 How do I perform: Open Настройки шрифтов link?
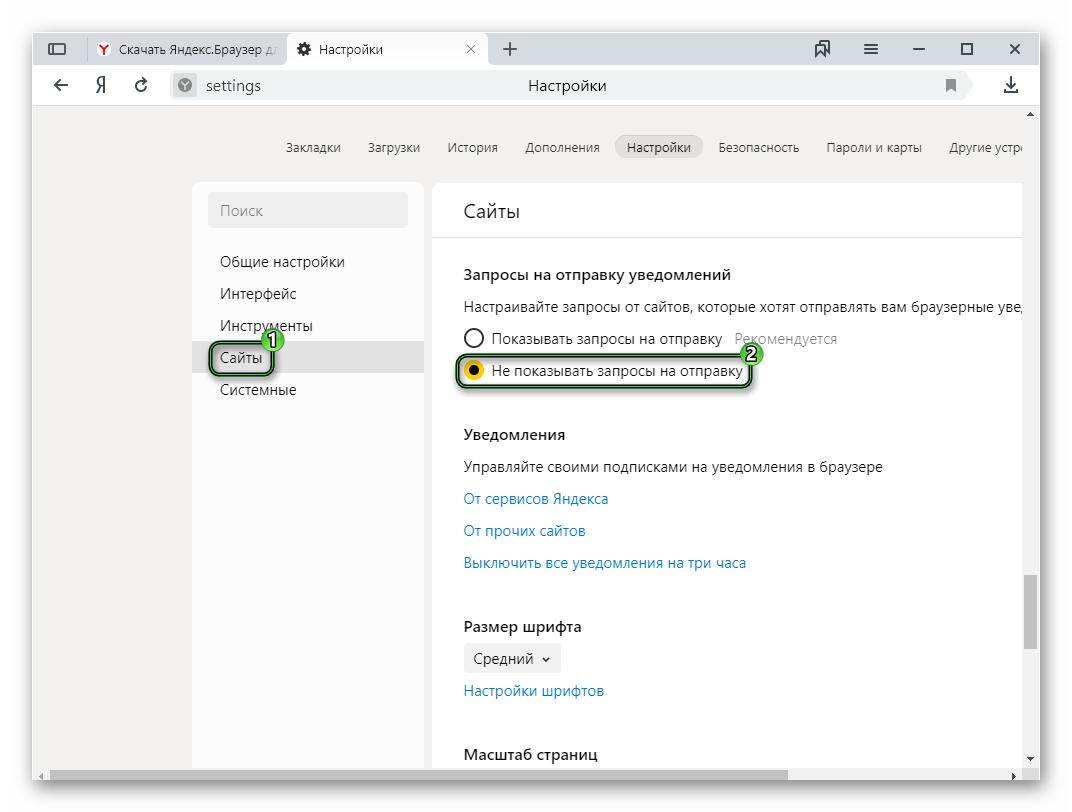[x=533, y=691]
